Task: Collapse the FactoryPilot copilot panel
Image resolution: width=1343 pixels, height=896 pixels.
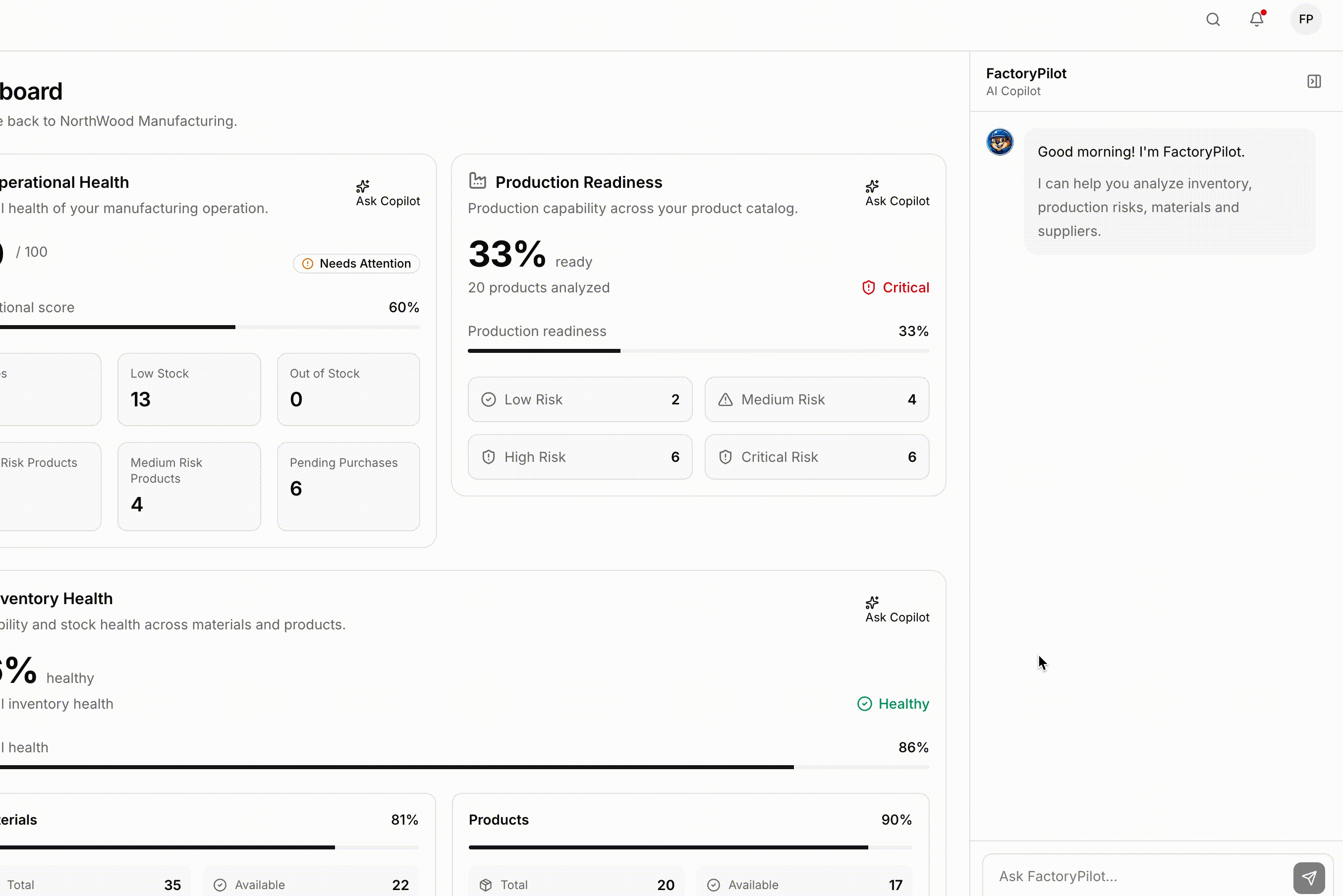Action: click(x=1314, y=81)
